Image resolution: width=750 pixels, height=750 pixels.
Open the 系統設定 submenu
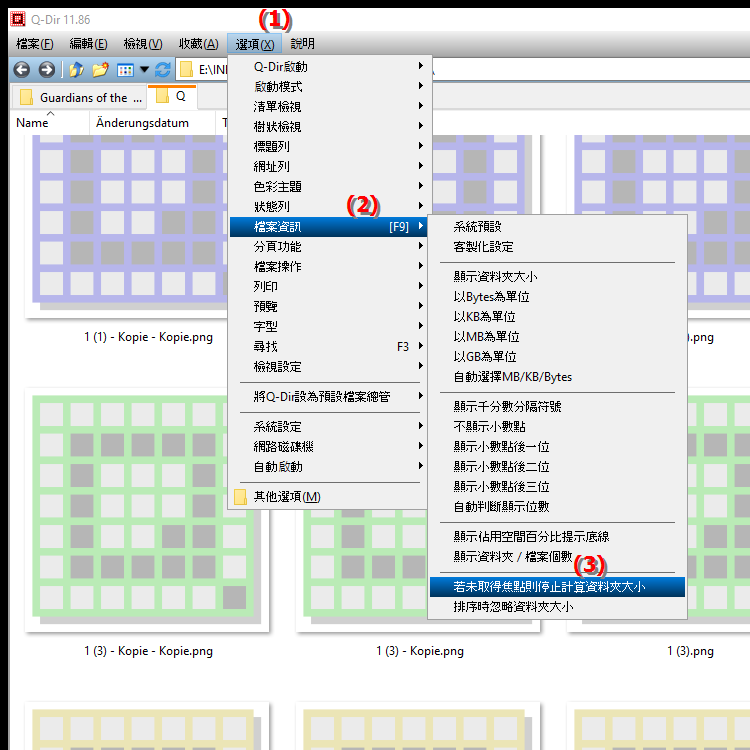pos(330,427)
